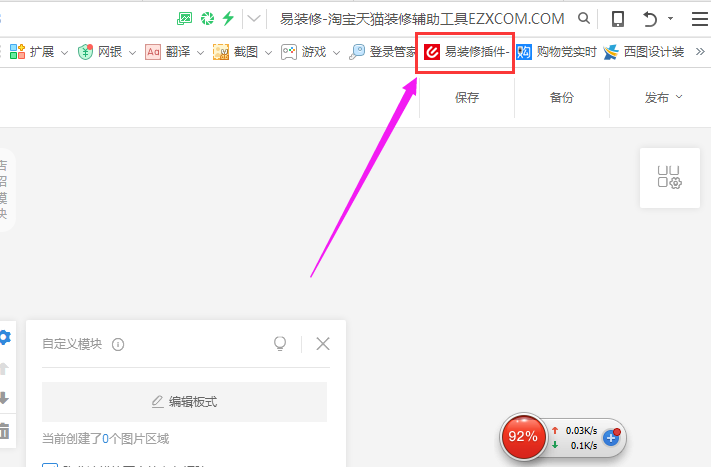Click the 保存 save button
This screenshot has height=467, width=711.
[467, 97]
